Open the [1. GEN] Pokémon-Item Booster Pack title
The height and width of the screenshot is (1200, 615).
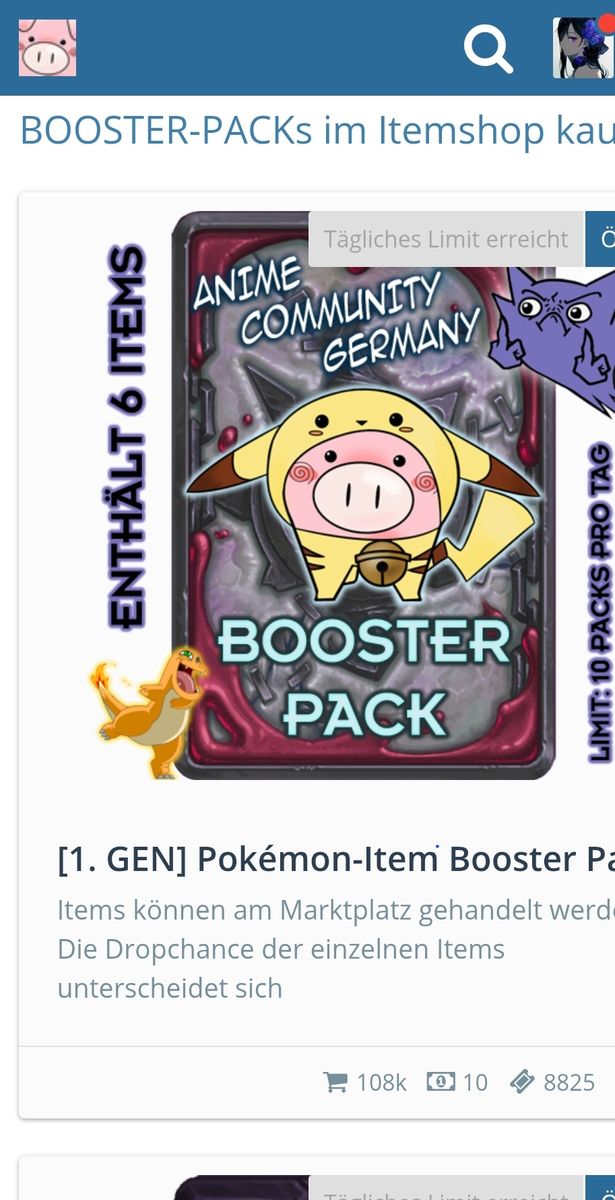click(336, 859)
